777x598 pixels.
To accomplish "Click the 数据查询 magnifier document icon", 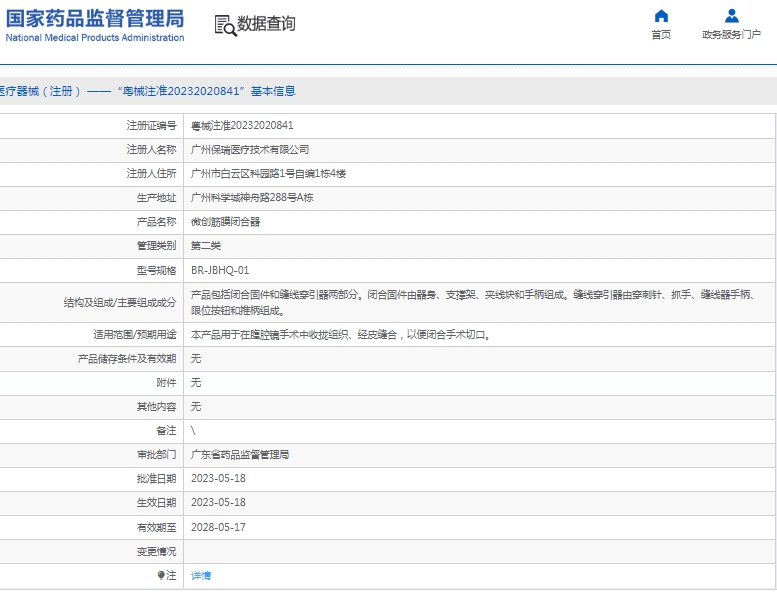I will tap(225, 25).
